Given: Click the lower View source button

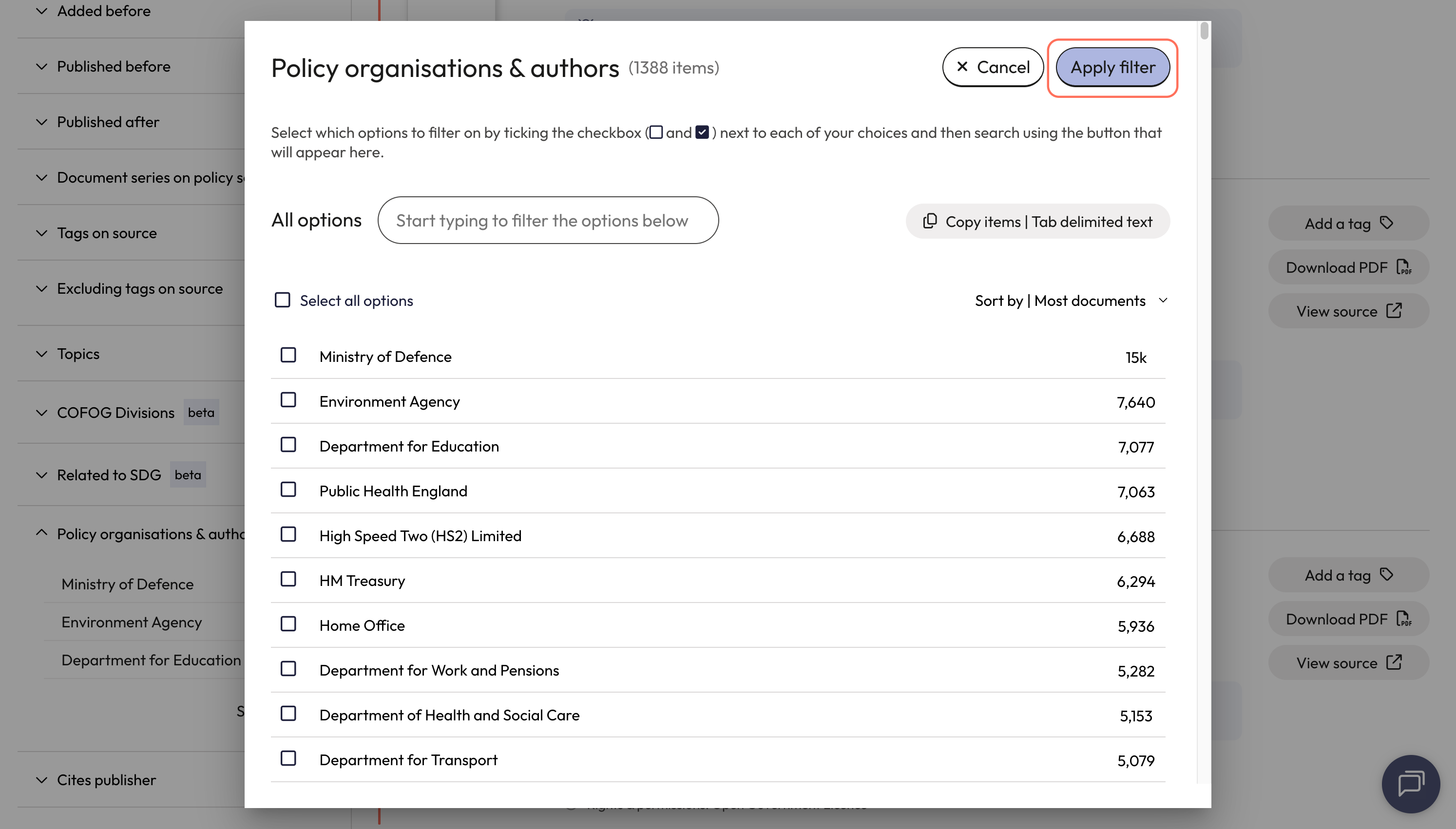Looking at the screenshot, I should [x=1348, y=663].
